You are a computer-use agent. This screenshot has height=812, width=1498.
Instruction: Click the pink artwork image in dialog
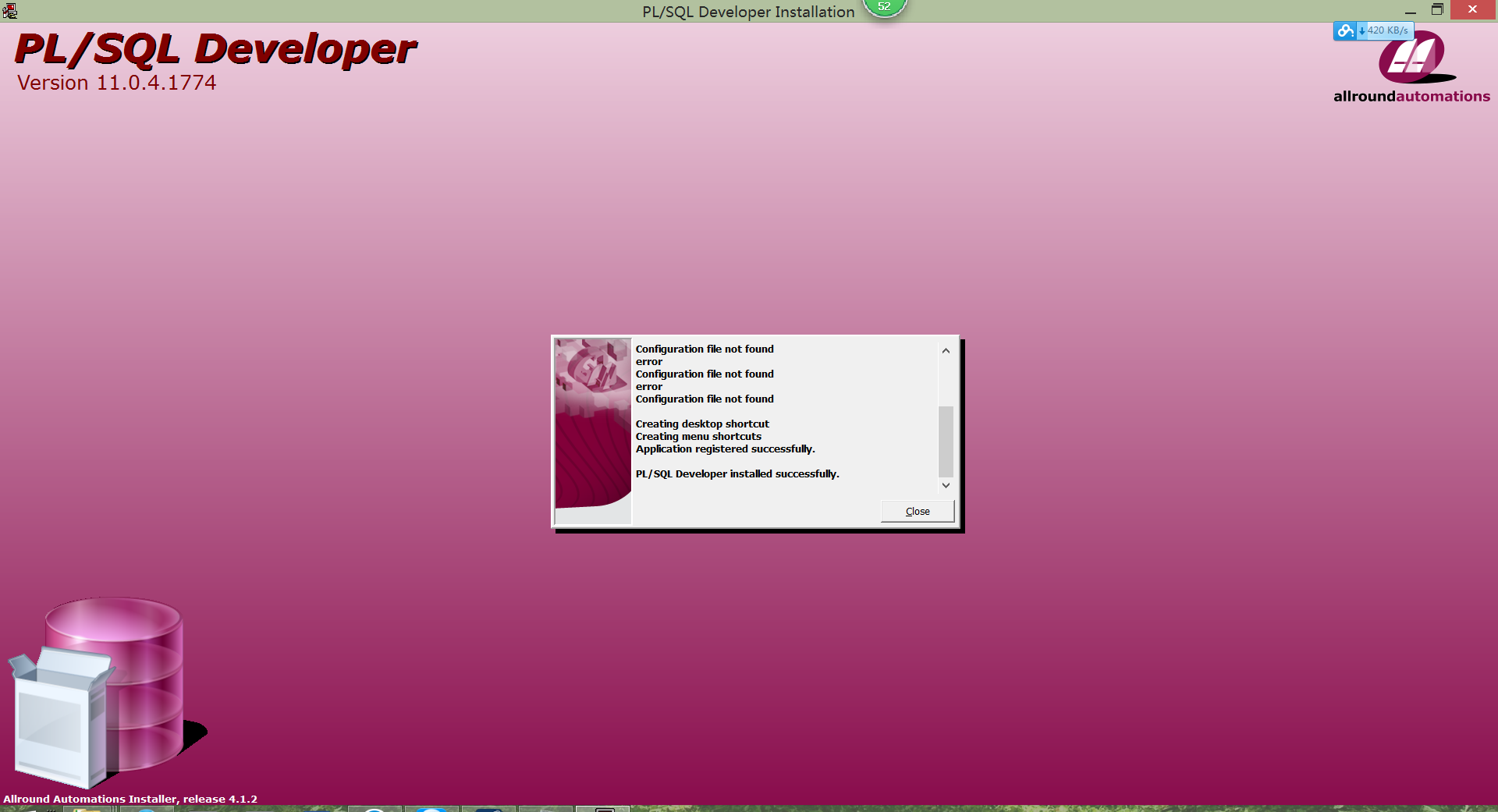point(593,431)
